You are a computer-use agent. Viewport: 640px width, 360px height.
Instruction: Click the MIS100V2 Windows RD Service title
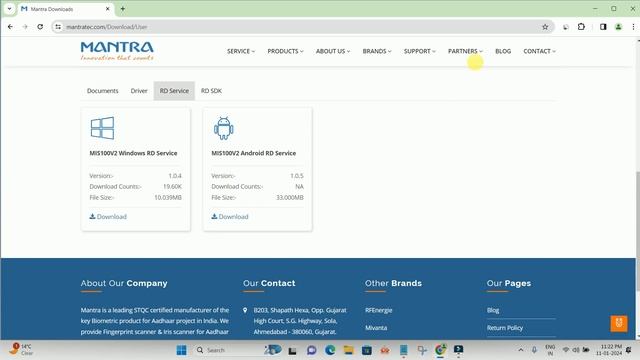click(x=133, y=153)
